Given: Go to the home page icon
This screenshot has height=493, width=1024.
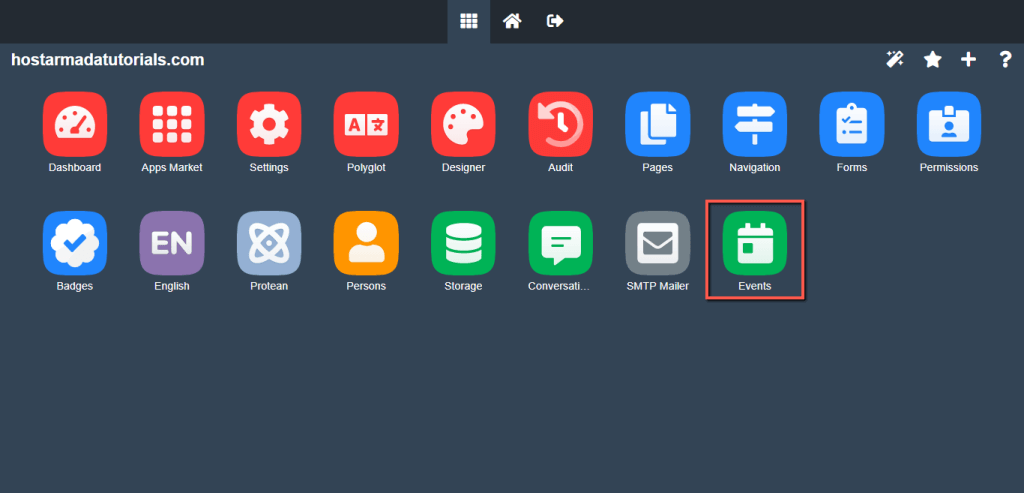Looking at the screenshot, I should [512, 22].
